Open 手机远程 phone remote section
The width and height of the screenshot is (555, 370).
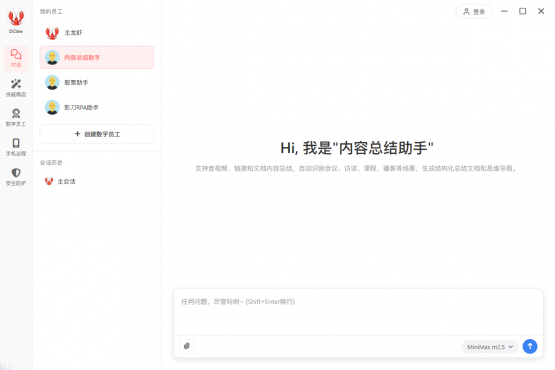[16, 147]
